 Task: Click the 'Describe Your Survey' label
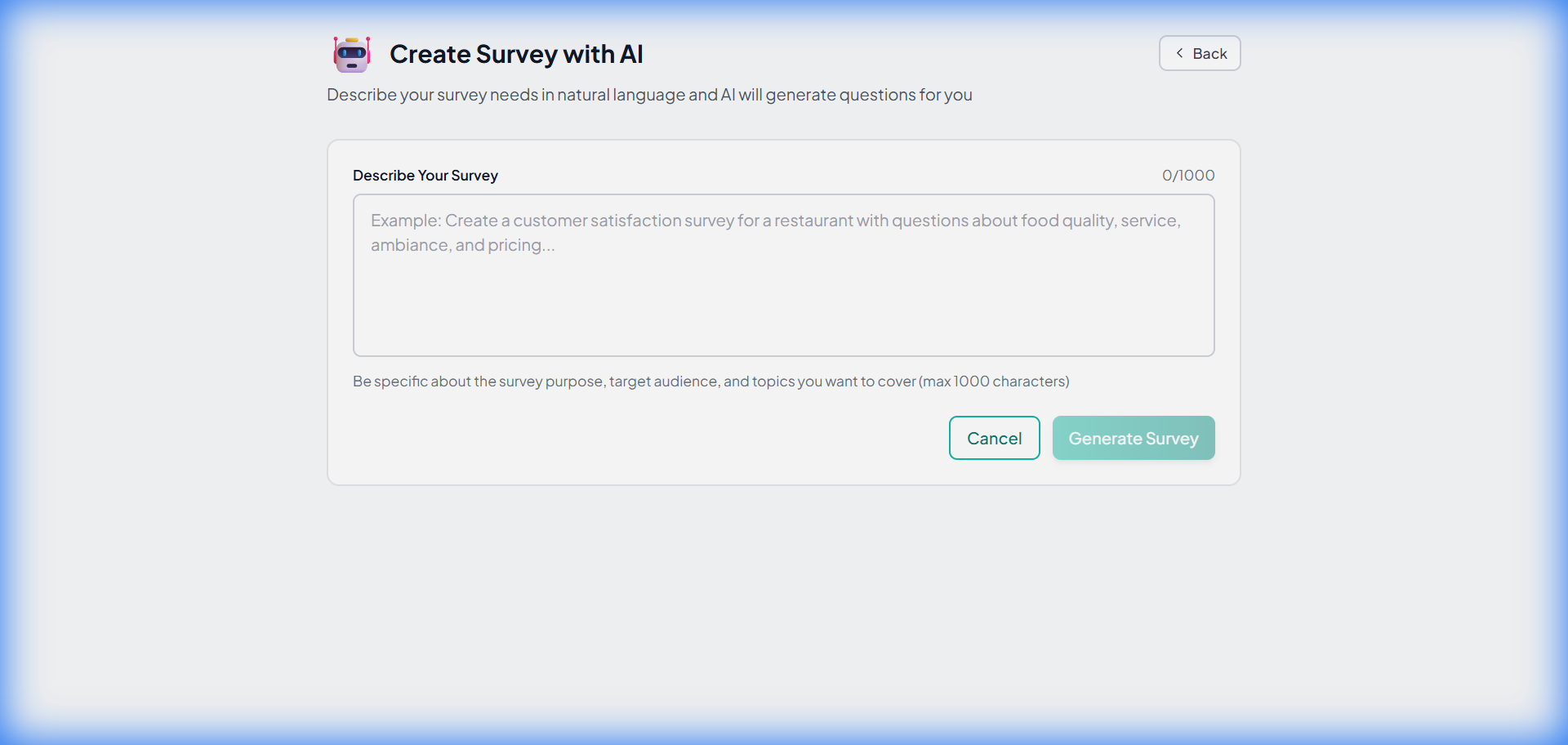click(425, 175)
